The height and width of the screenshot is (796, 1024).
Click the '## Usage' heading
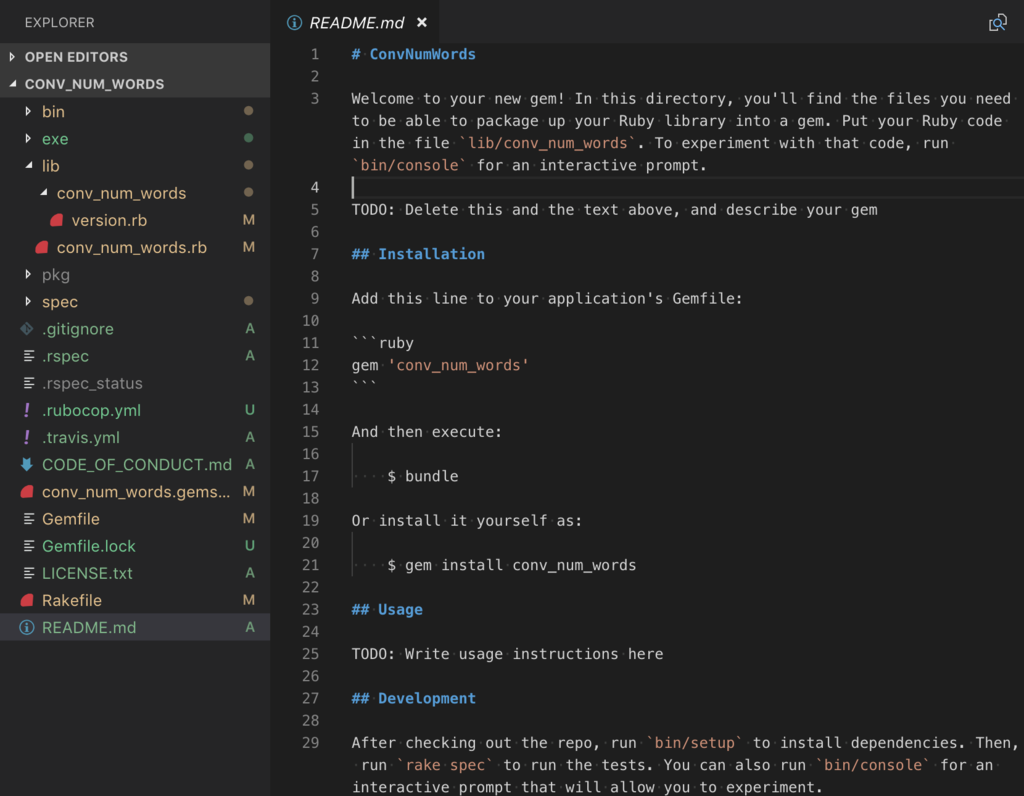(387, 609)
